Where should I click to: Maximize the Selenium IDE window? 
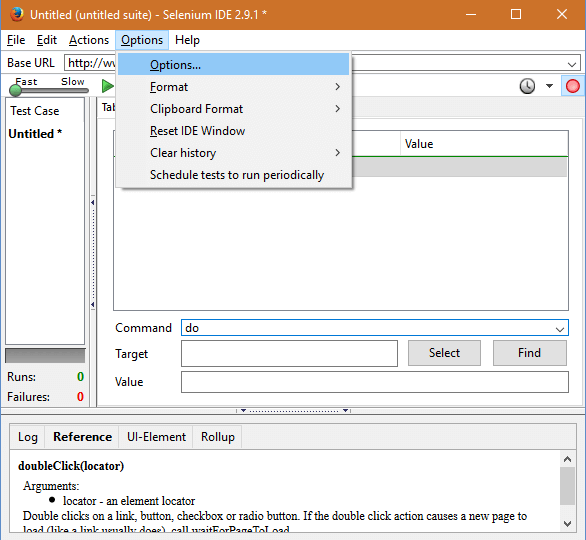point(516,15)
